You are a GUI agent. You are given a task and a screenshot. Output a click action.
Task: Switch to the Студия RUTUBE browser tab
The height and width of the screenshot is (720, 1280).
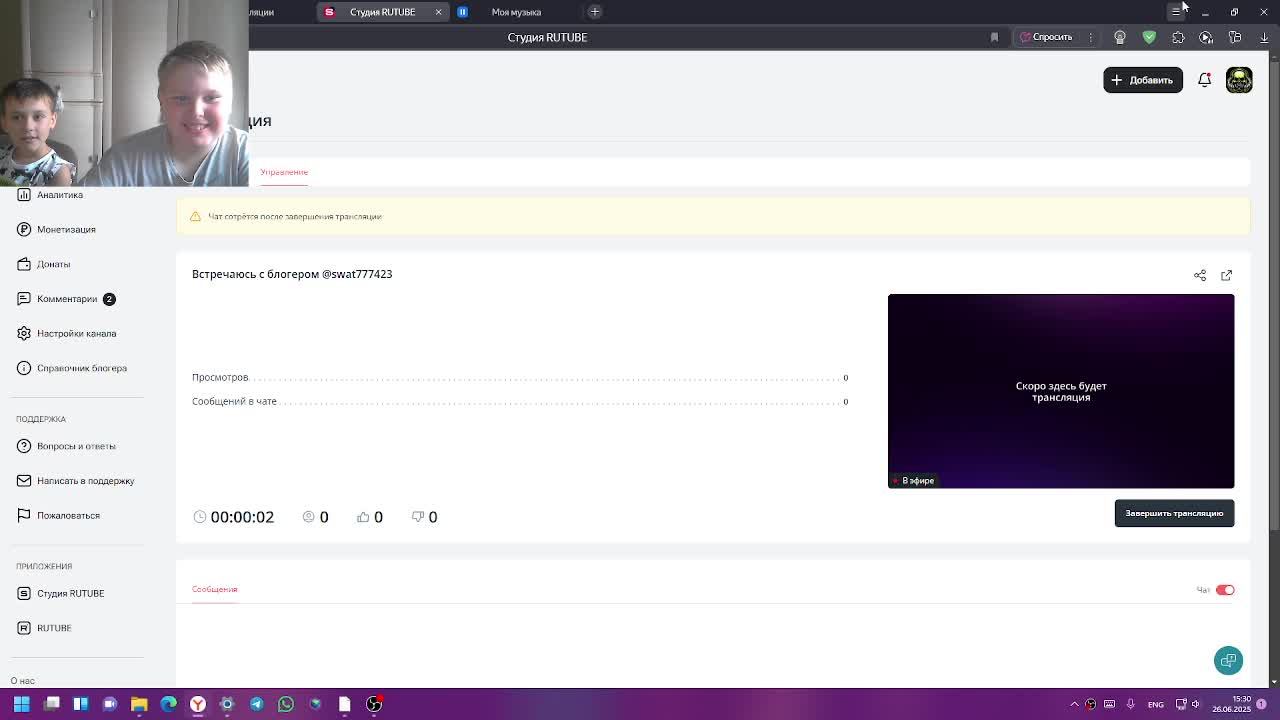[x=382, y=12]
